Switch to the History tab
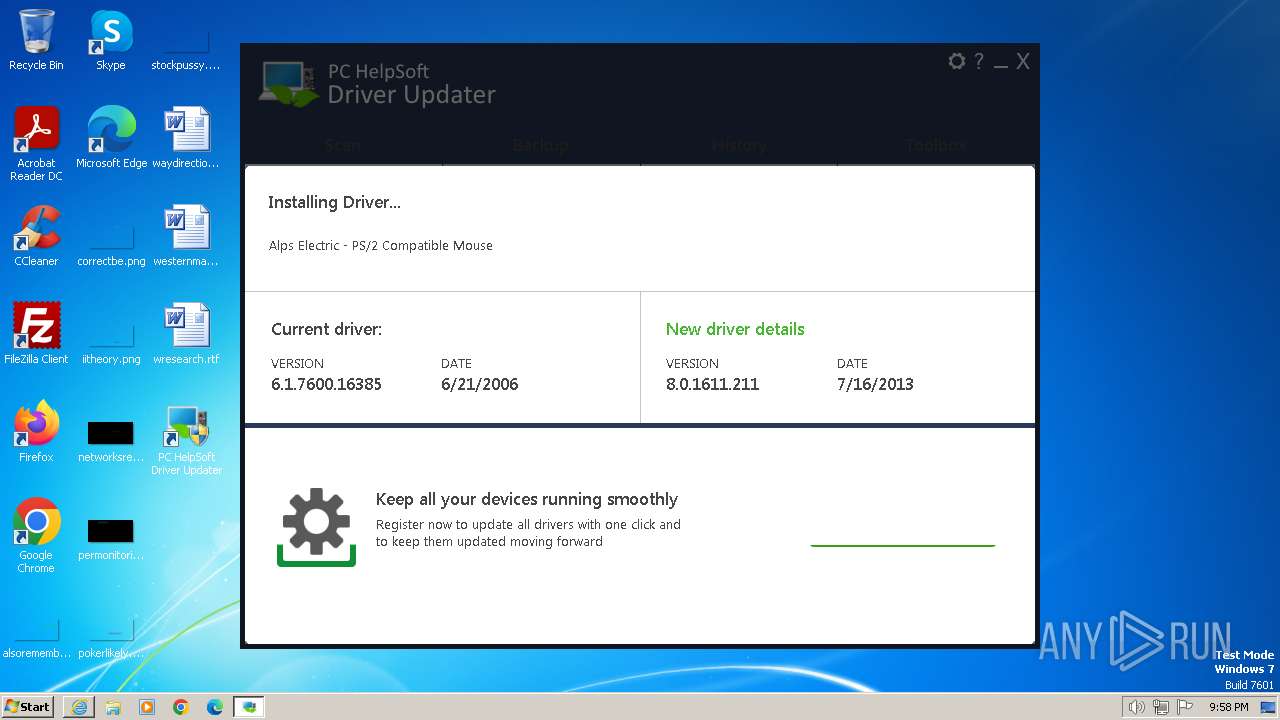The image size is (1280, 720). [739, 145]
